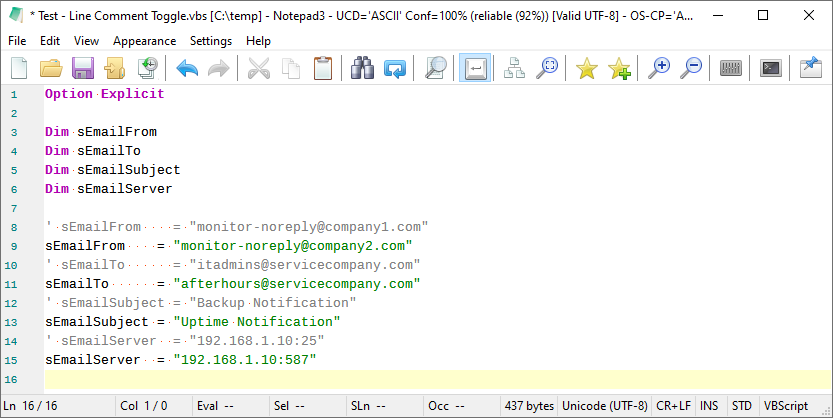Change encoding via Unicode (UTF-8) status field

(x=605, y=406)
